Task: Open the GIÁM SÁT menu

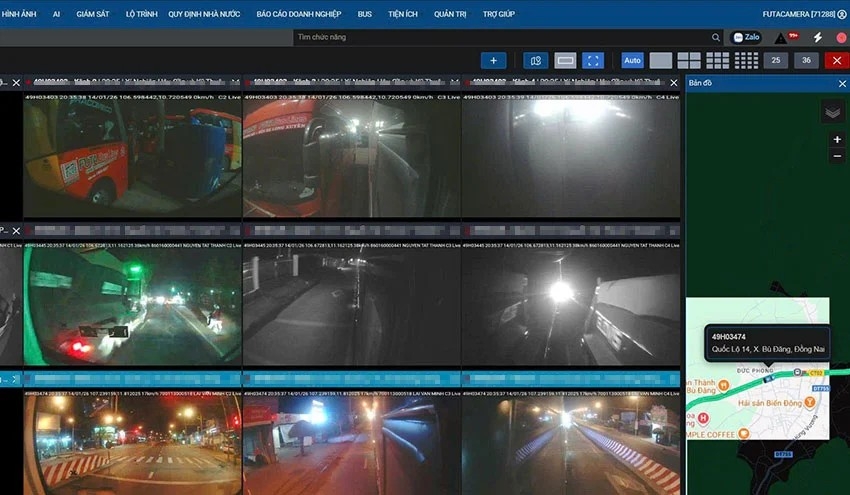Action: tap(92, 14)
